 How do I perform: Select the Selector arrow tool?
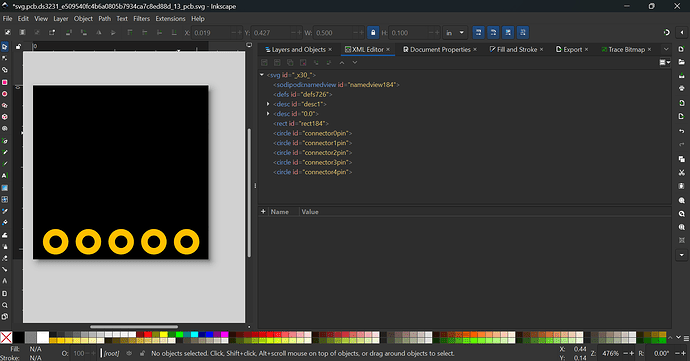pyautogui.click(x=5, y=47)
